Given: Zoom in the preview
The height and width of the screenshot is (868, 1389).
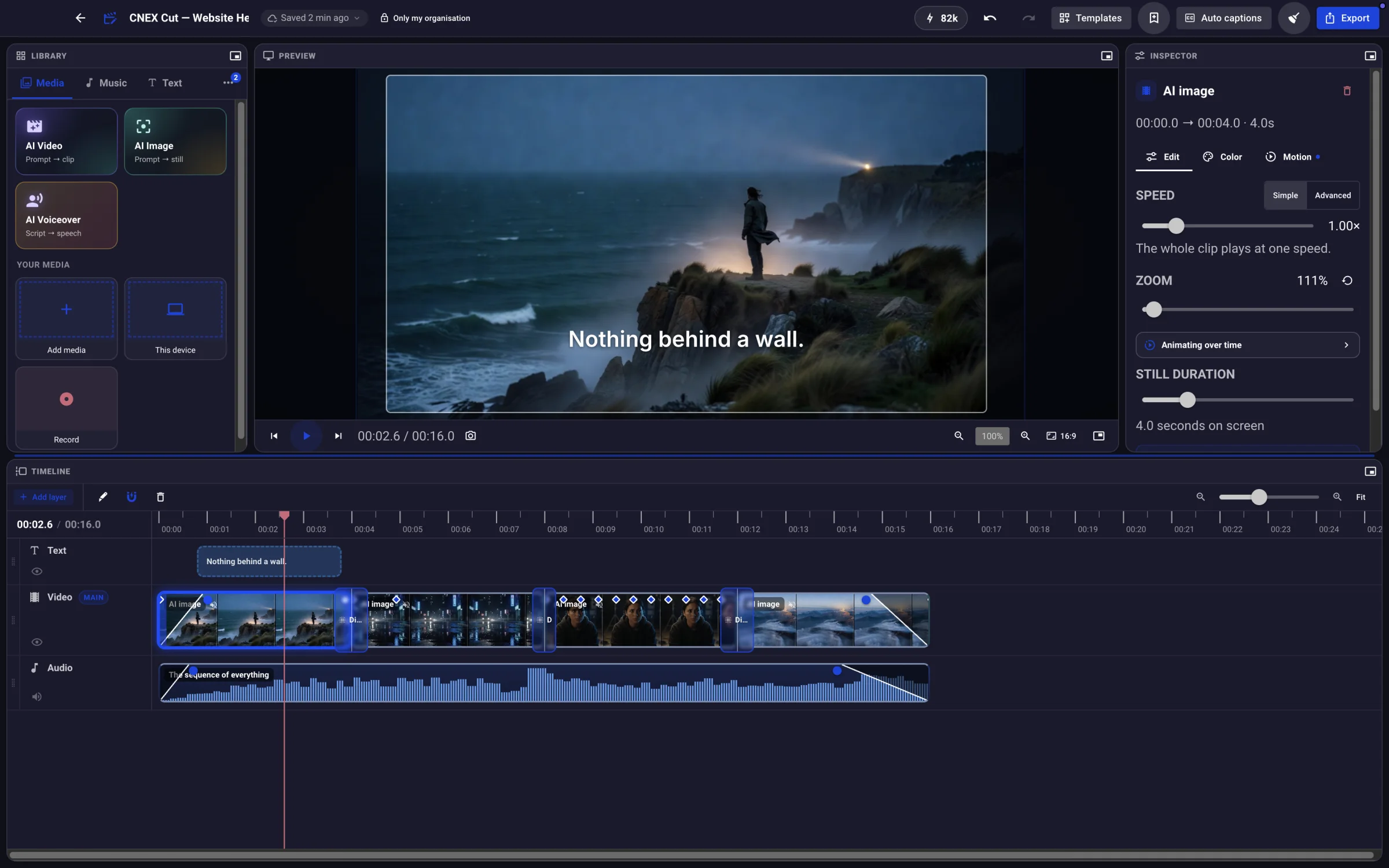Looking at the screenshot, I should pos(1025,436).
